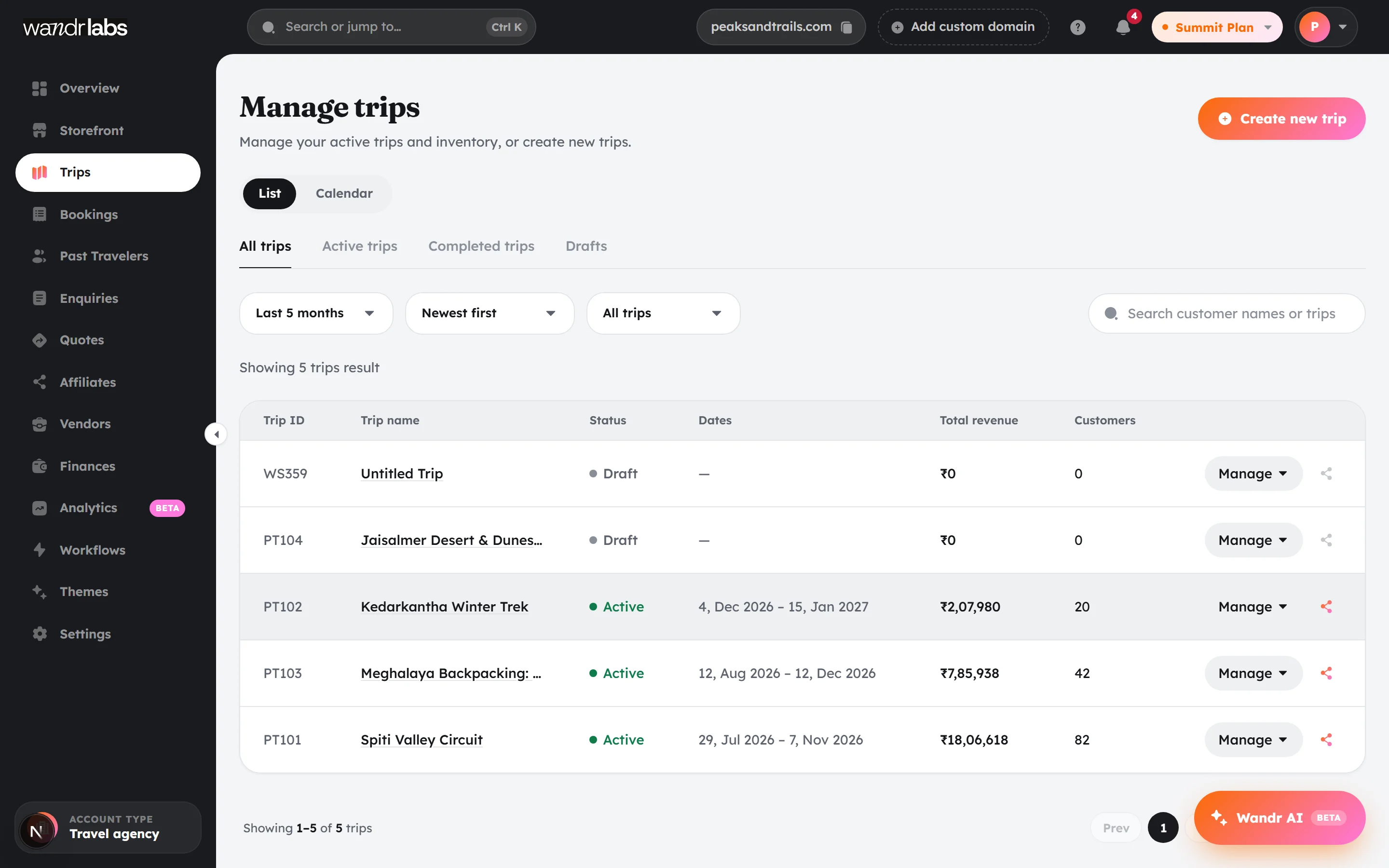The height and width of the screenshot is (868, 1389).
Task: Open notifications bell icon
Action: (1123, 27)
